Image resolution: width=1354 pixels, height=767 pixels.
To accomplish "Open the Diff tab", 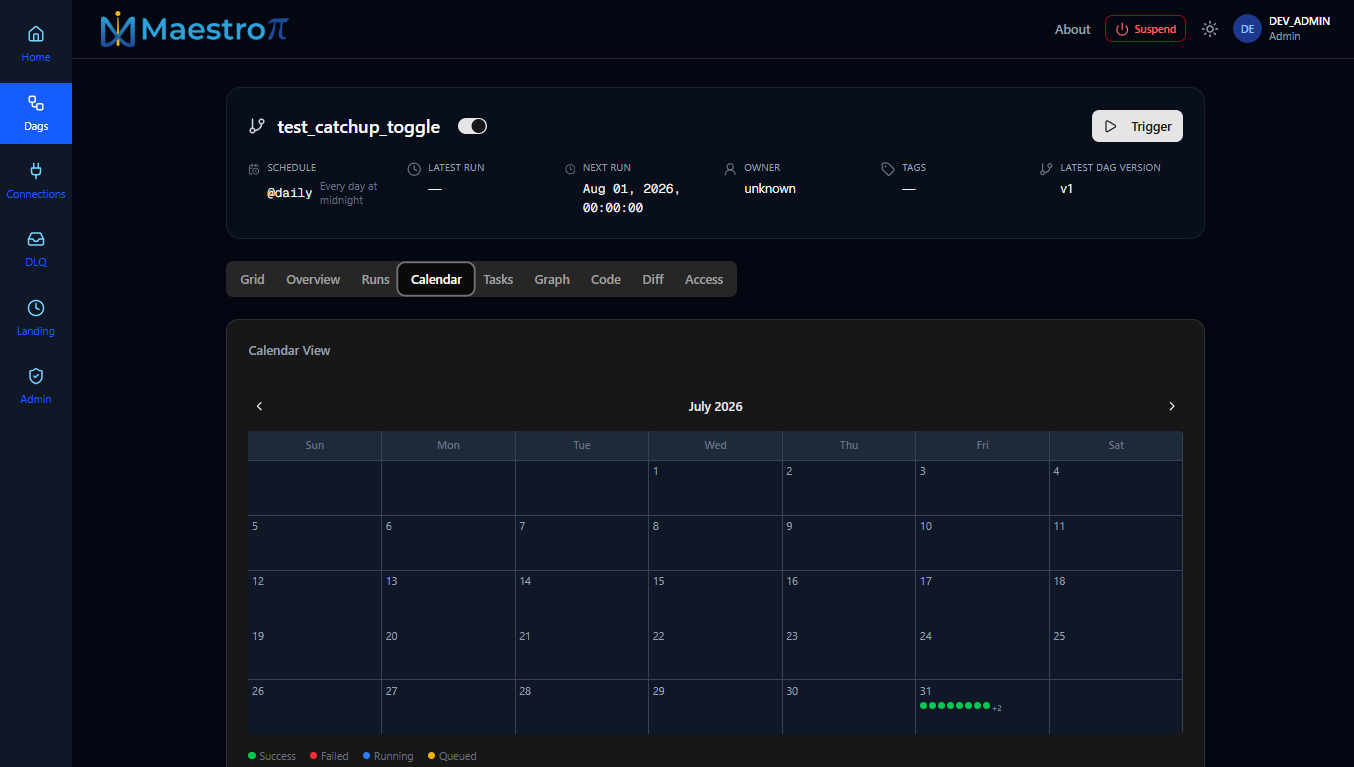I will tap(653, 279).
